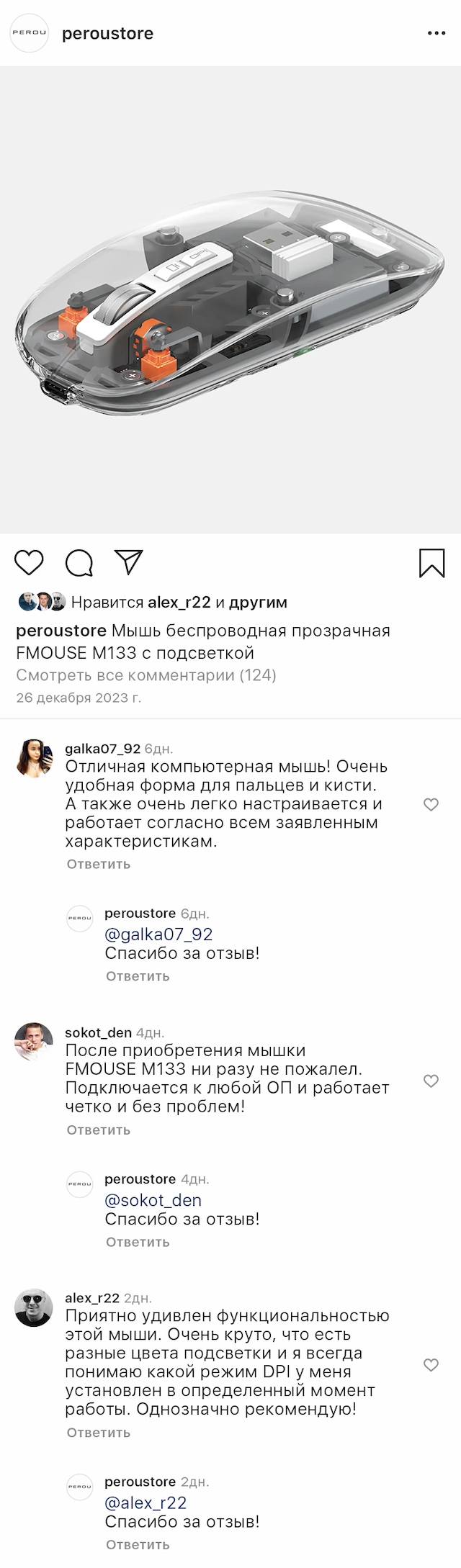The image size is (461, 1568).
Task: Reply to alex_r22's comment
Action: (x=99, y=1433)
